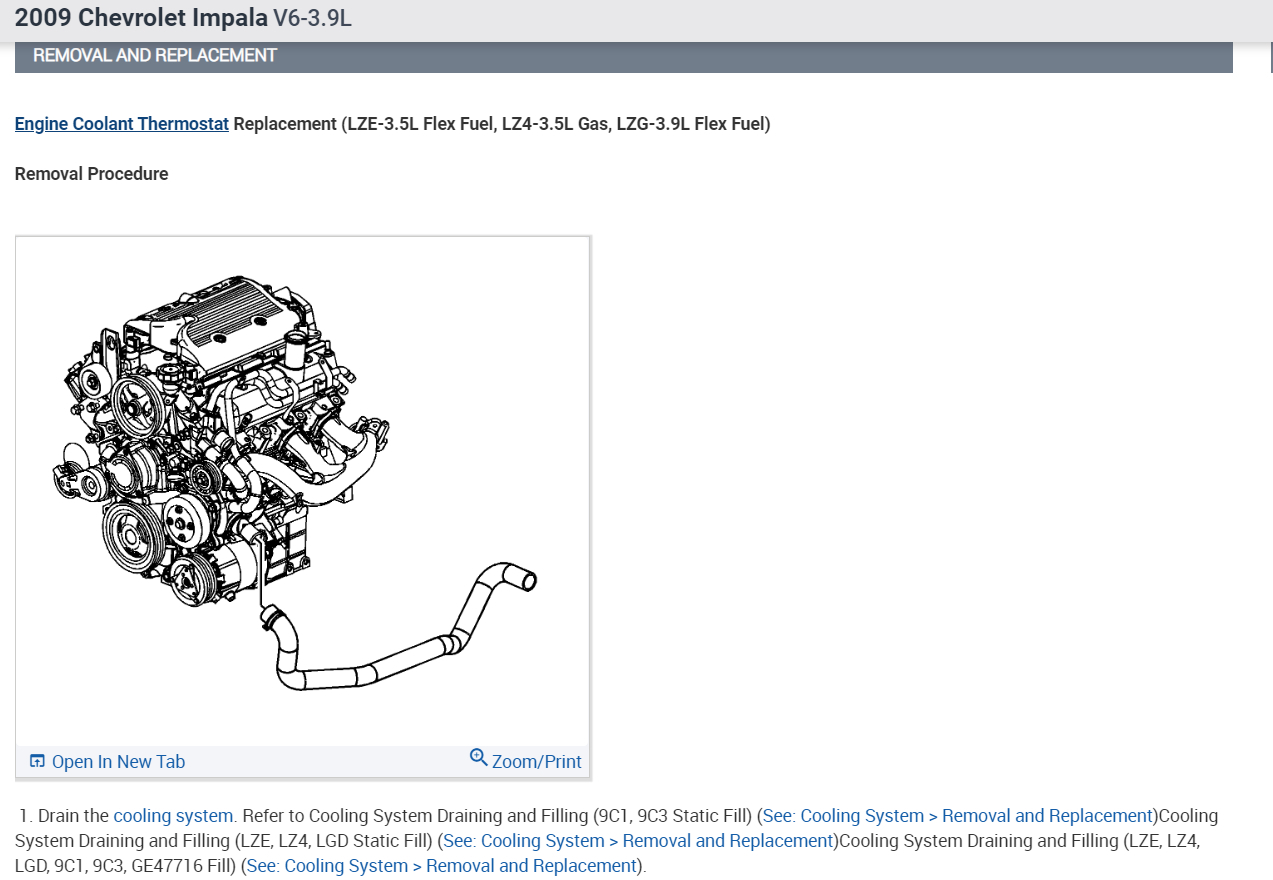
Task: Click the open-in-new-tab icon
Action: point(37,761)
